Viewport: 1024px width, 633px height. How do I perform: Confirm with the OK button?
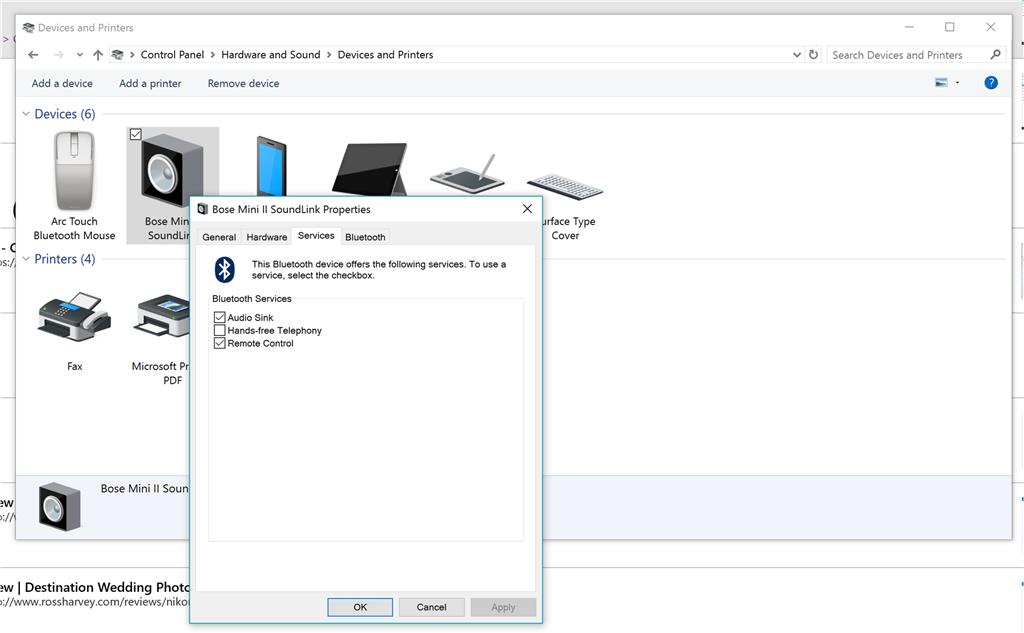[x=360, y=607]
